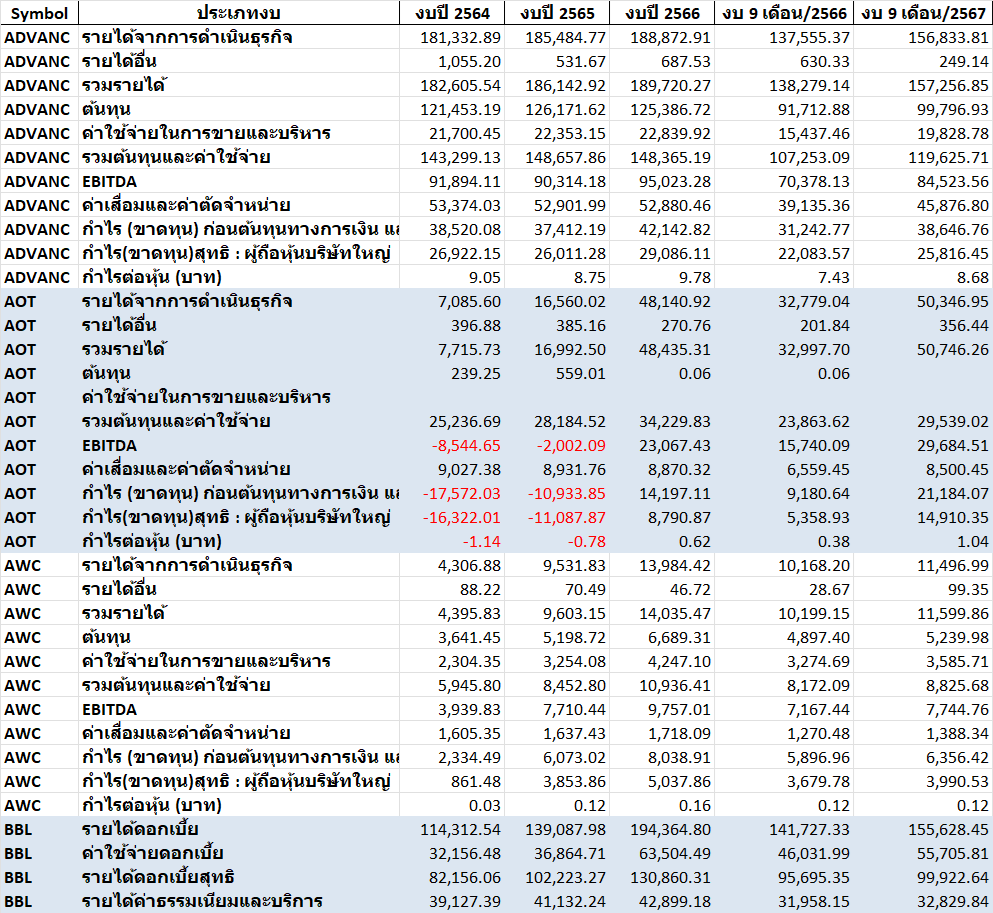Click AOT ค่าใช้จ่ายในการขายและบริหาร label
Screen dimensions: 993x913
point(206,398)
